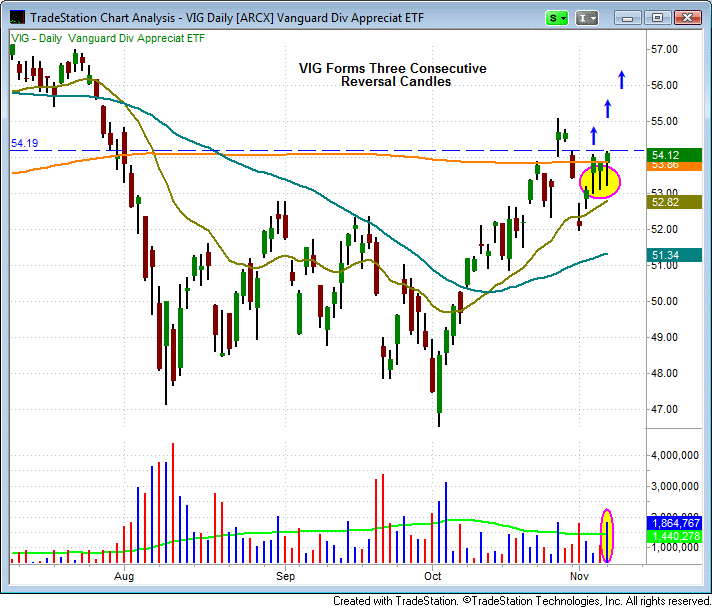Click the 54.19 horizontal line label
Screen dimensions: 712x607
(x=25, y=143)
